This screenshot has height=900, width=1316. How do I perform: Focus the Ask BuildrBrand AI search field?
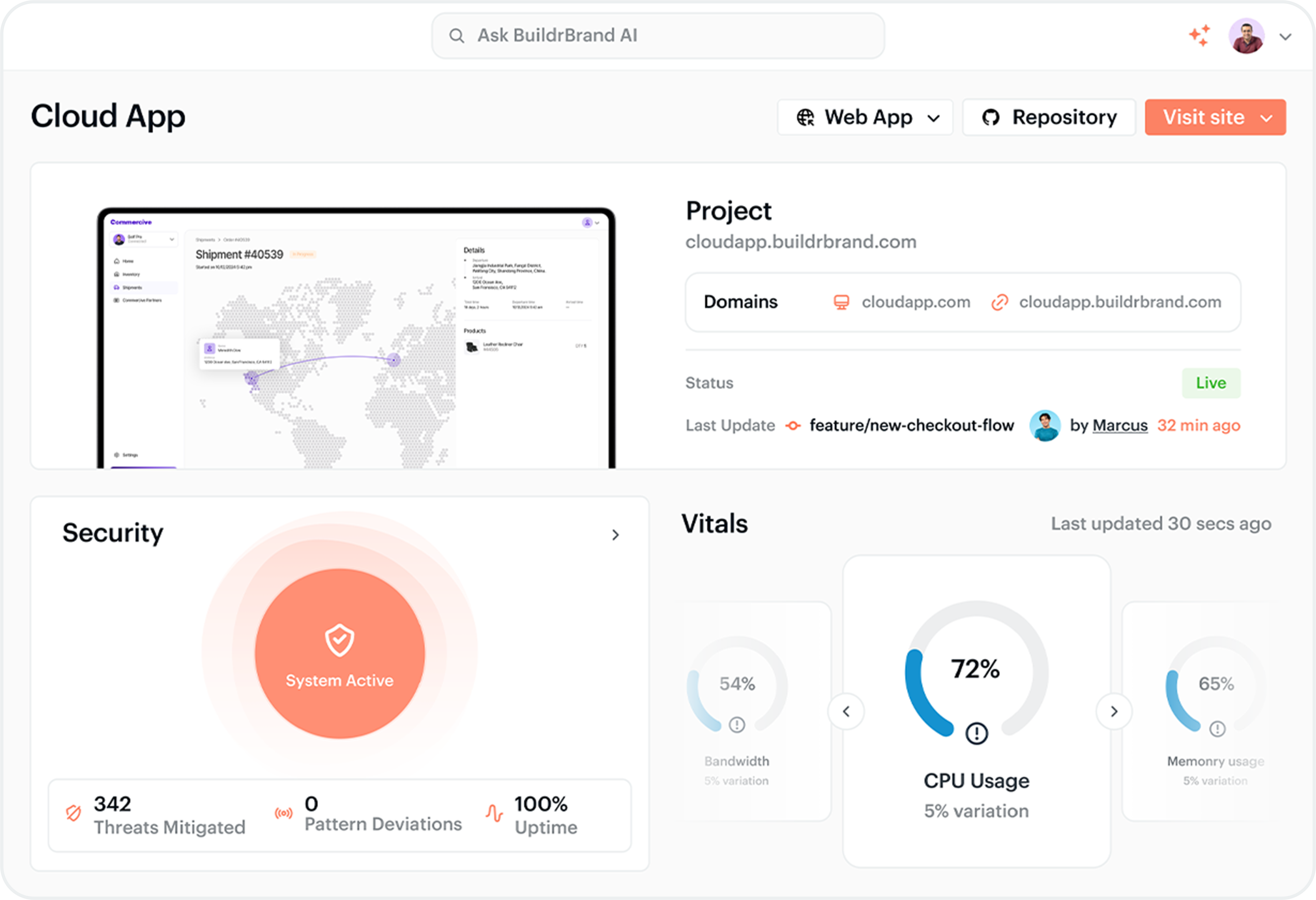coord(657,36)
